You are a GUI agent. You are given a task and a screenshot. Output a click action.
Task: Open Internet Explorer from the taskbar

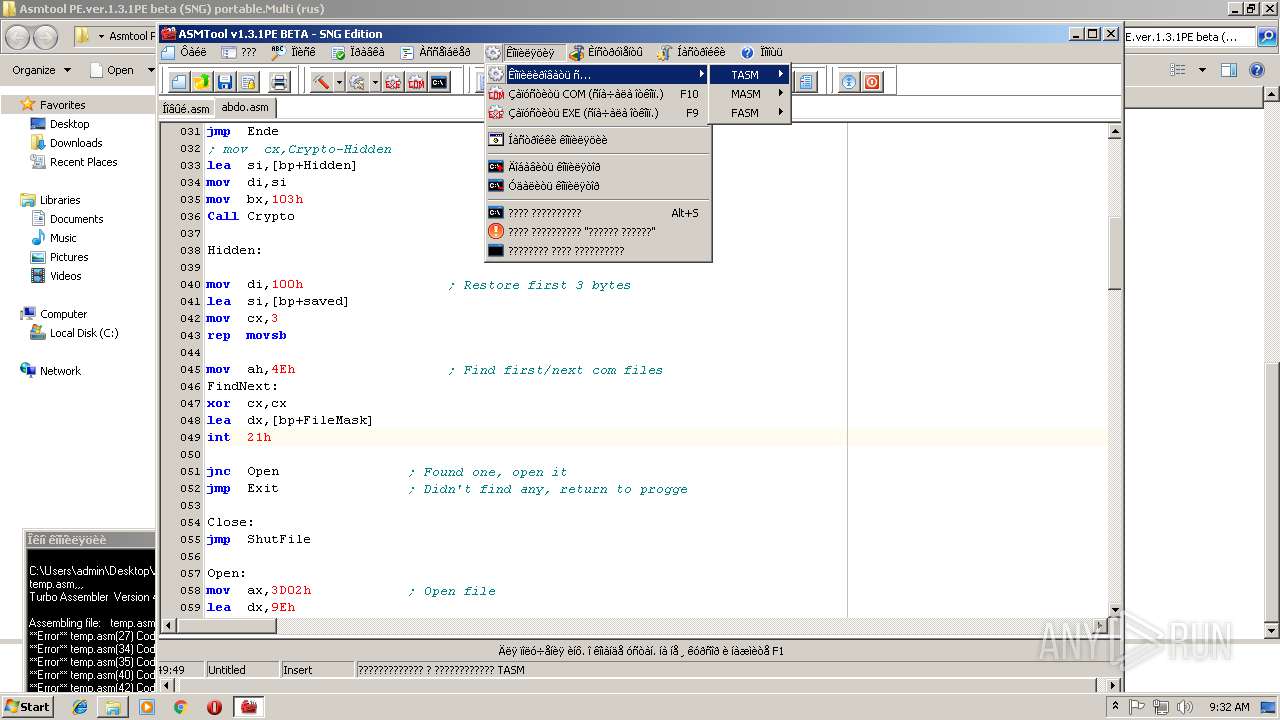click(x=80, y=707)
